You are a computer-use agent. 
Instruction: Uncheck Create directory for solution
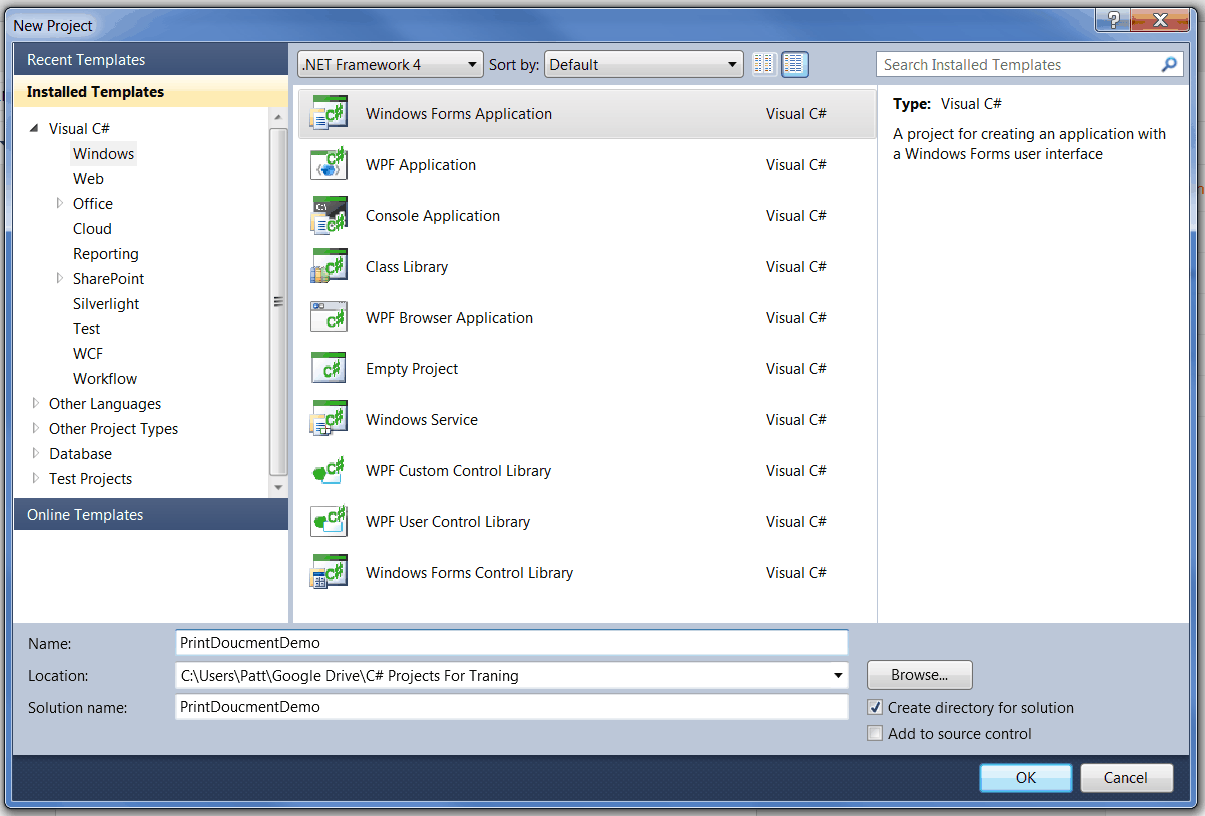(x=875, y=707)
